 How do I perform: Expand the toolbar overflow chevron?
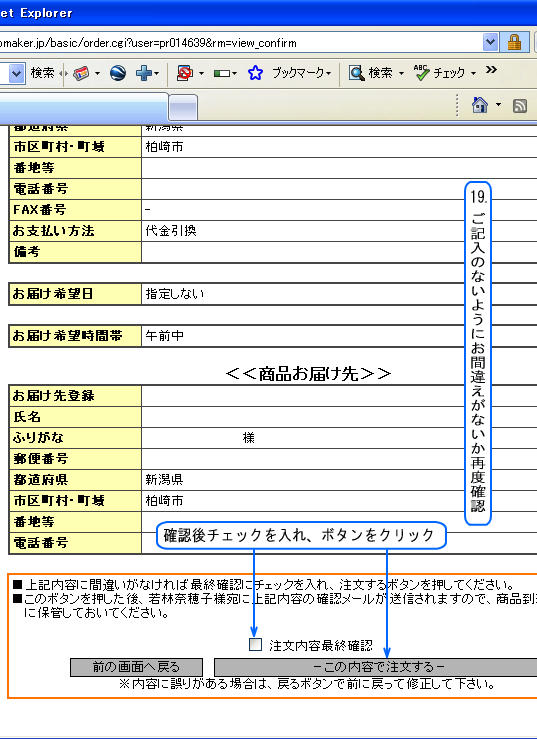(x=491, y=70)
